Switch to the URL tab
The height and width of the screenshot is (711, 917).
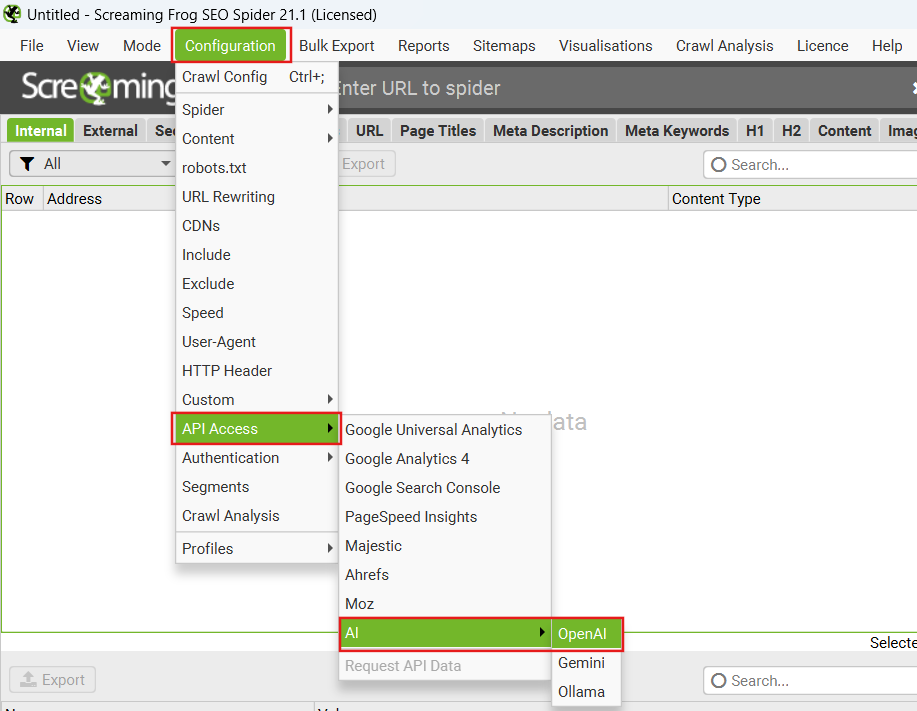click(370, 130)
